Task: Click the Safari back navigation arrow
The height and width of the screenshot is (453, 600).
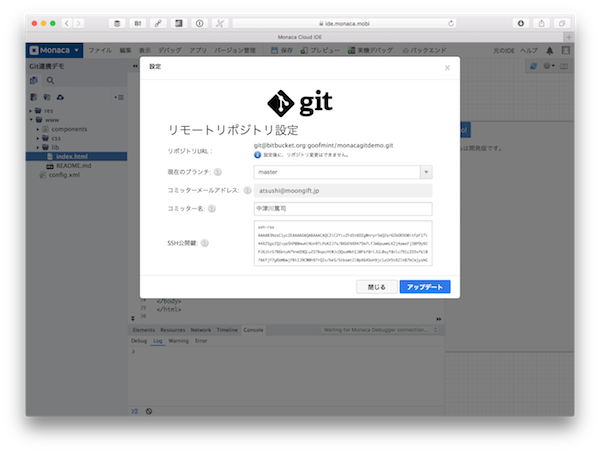Action: 67,23
